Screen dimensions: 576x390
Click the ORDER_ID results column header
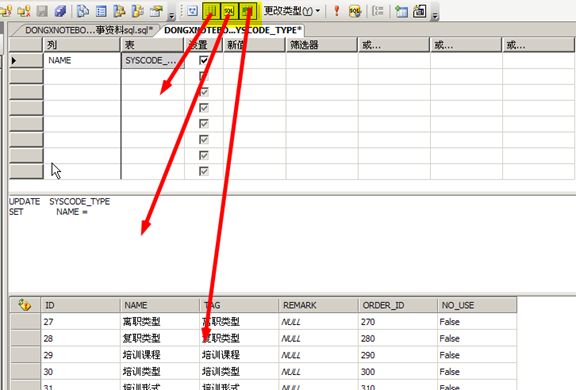click(x=398, y=305)
